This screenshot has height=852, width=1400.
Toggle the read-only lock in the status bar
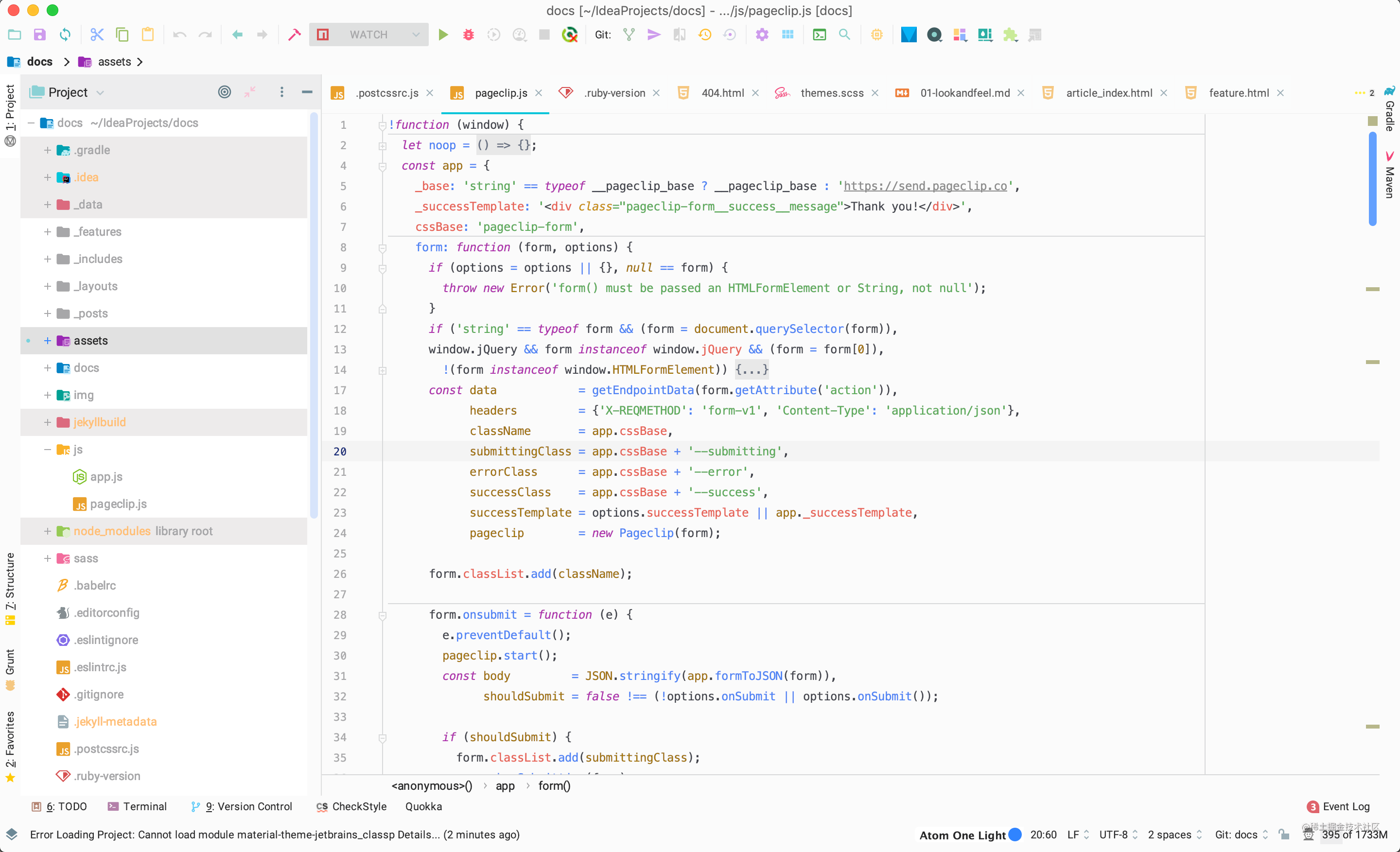pos(1285,835)
